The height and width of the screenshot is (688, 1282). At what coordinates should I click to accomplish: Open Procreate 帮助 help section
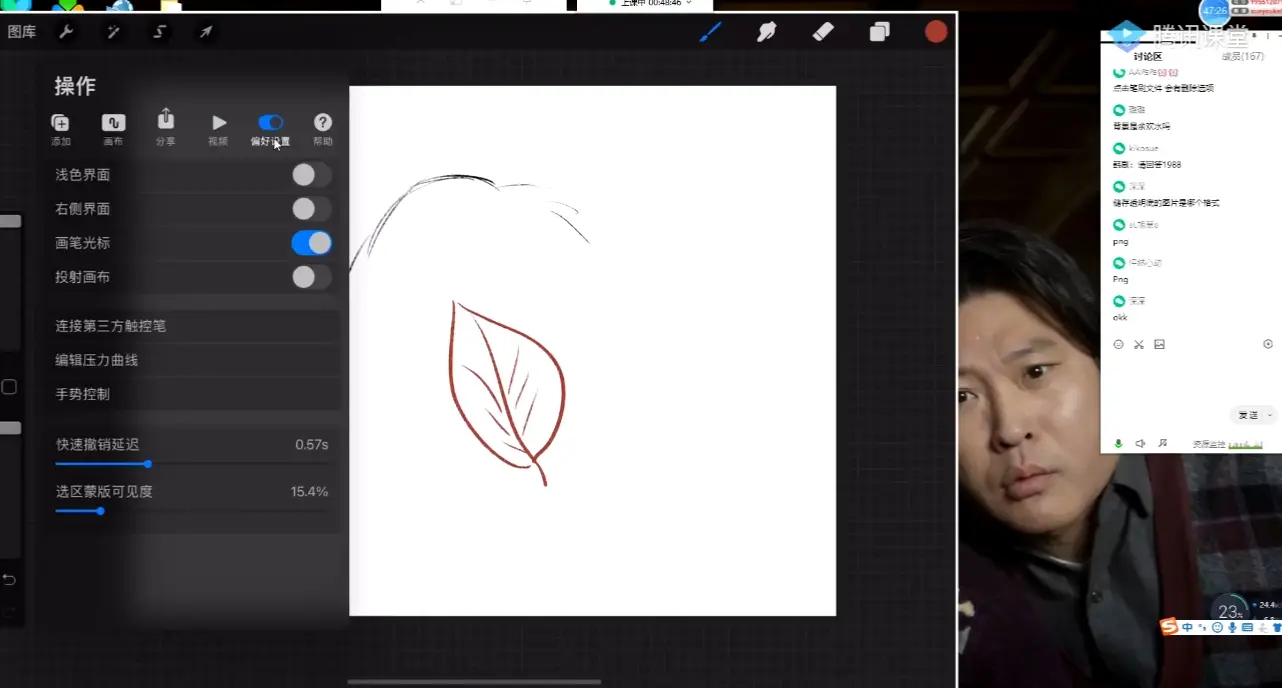(322, 127)
